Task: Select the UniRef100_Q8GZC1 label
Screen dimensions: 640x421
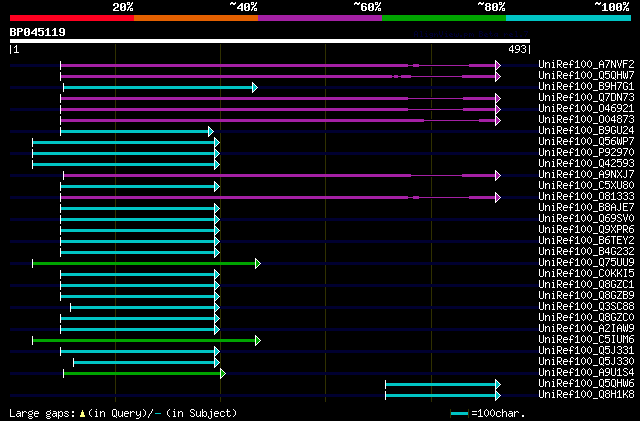Action: (586, 285)
